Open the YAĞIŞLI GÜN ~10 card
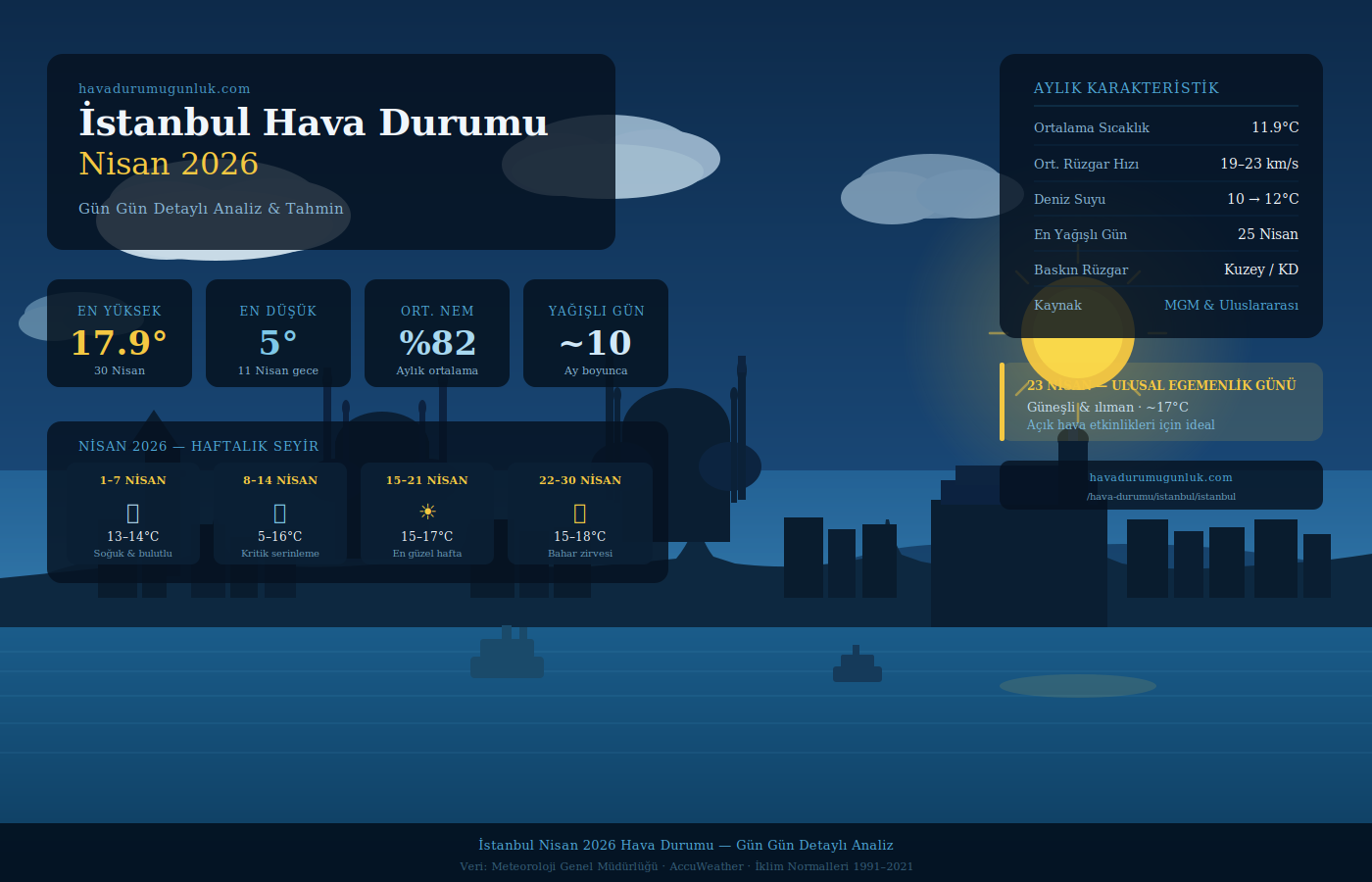Viewport: 1372px width, 882px height. click(595, 333)
